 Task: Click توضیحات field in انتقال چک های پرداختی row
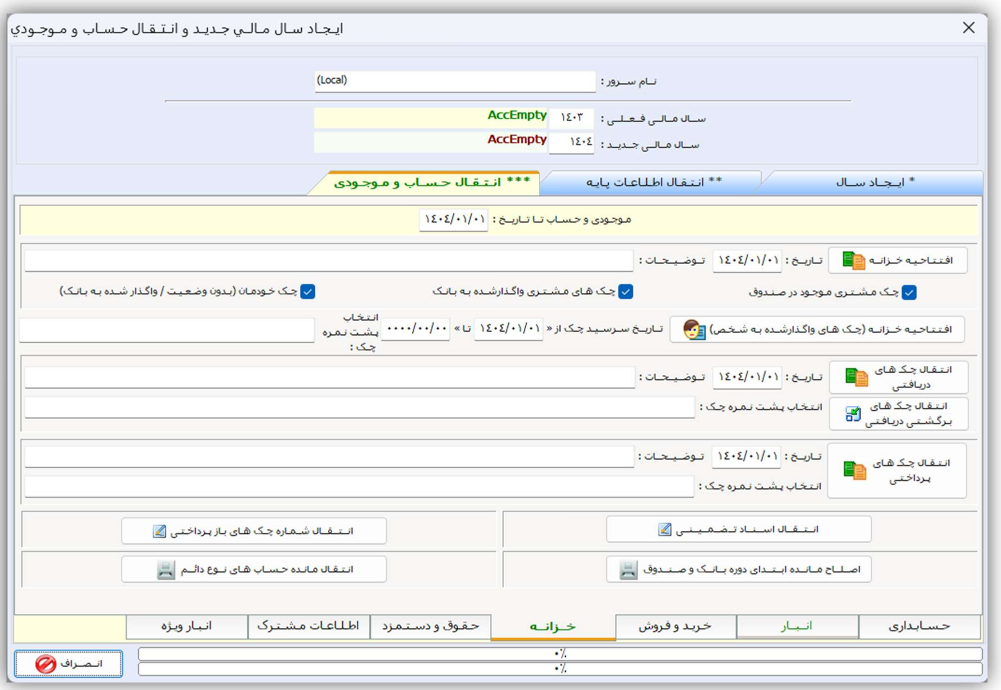click(x=329, y=456)
